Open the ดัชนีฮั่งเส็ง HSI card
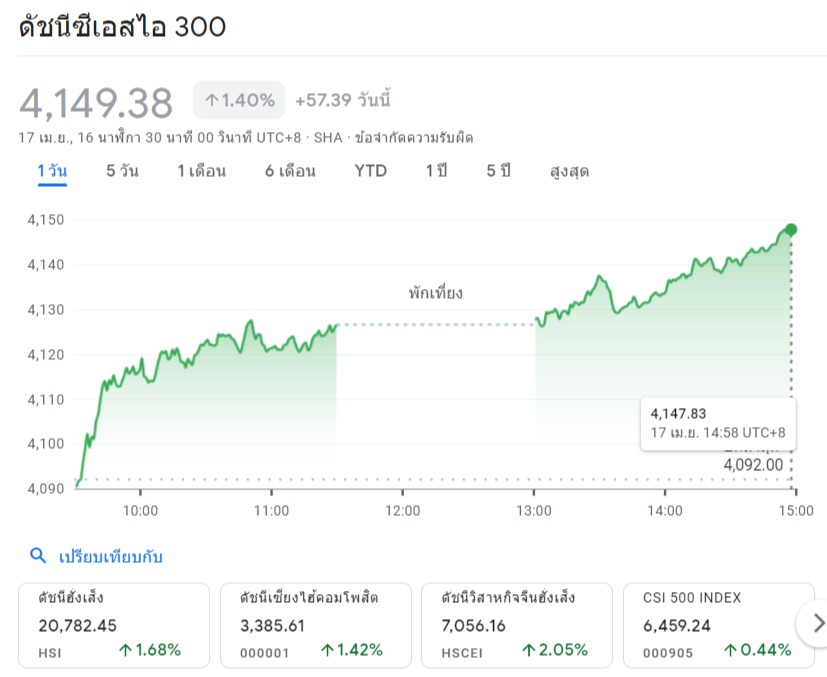This screenshot has width=827, height=677. point(113,625)
